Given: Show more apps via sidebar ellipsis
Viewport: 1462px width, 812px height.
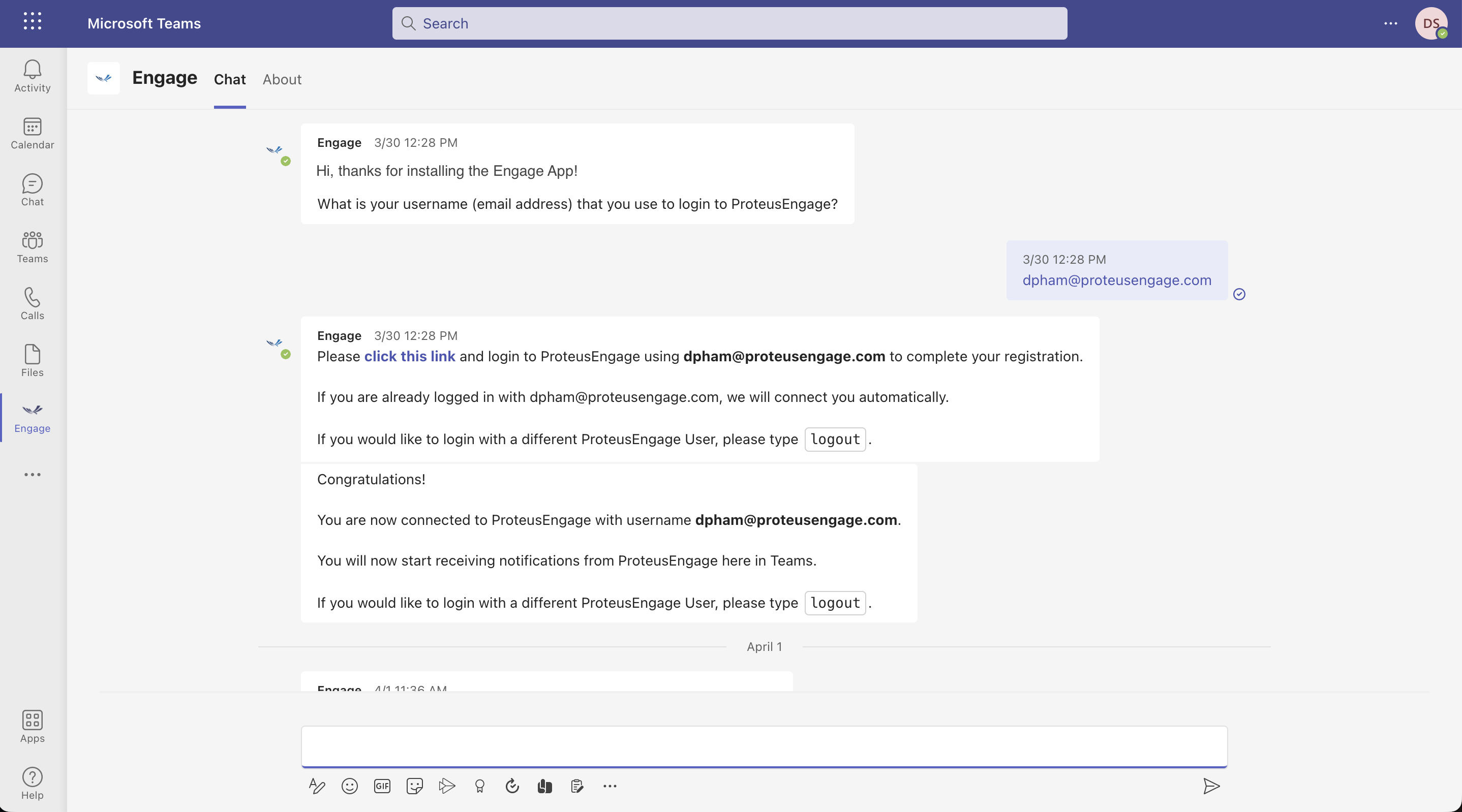Looking at the screenshot, I should tap(33, 475).
